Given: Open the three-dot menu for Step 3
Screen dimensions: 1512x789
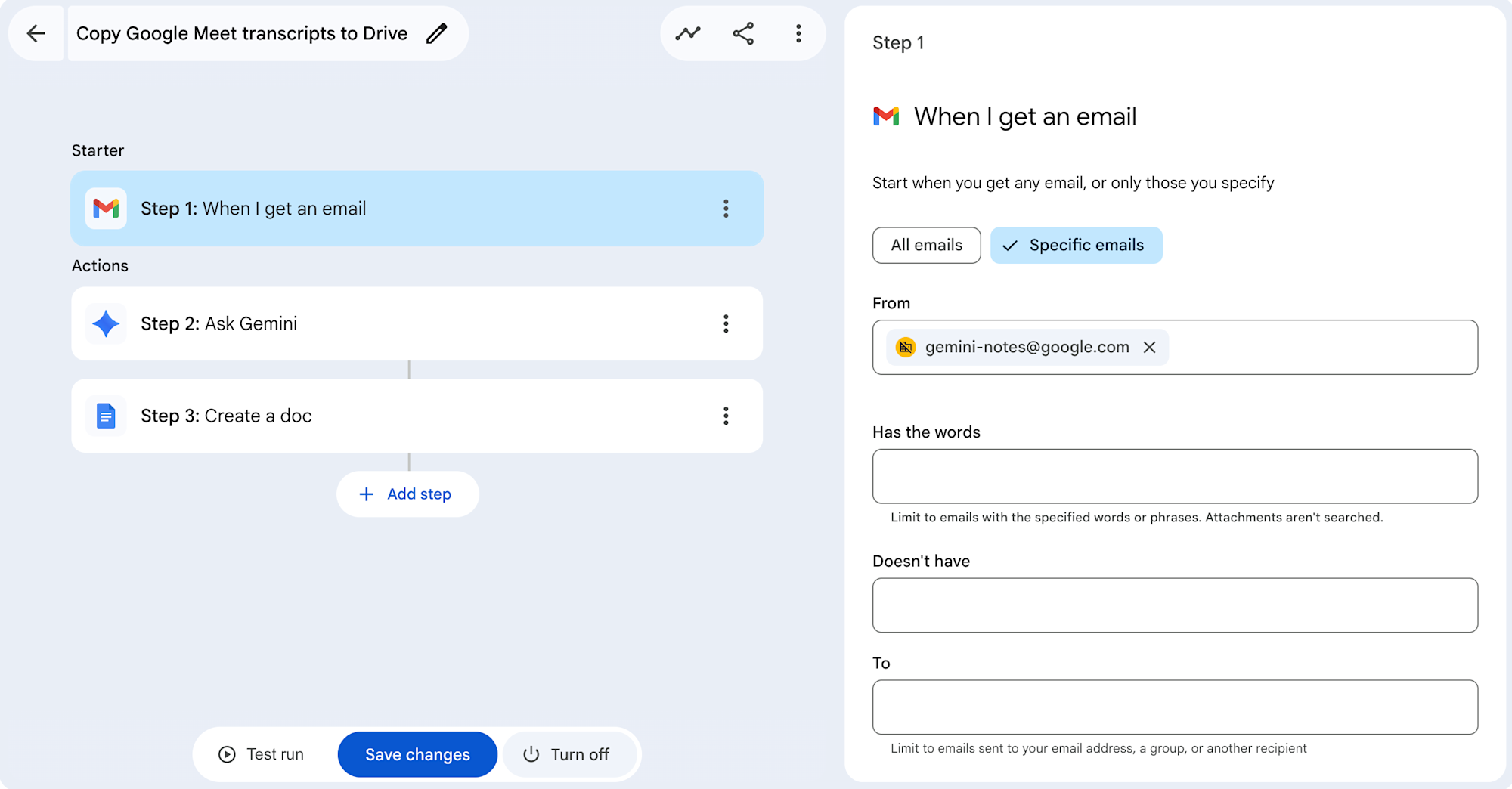Looking at the screenshot, I should (x=726, y=416).
